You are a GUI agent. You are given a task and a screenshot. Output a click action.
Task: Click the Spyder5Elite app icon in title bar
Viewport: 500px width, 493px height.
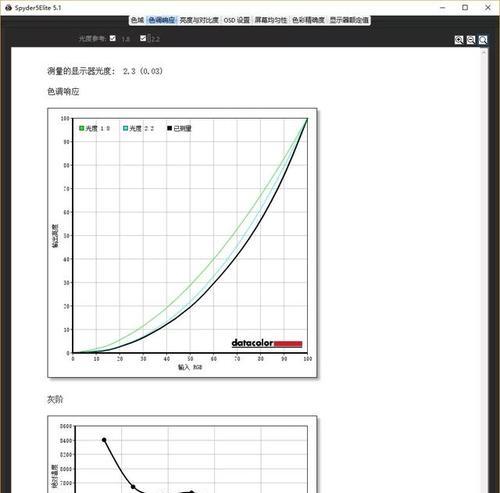click(8, 8)
